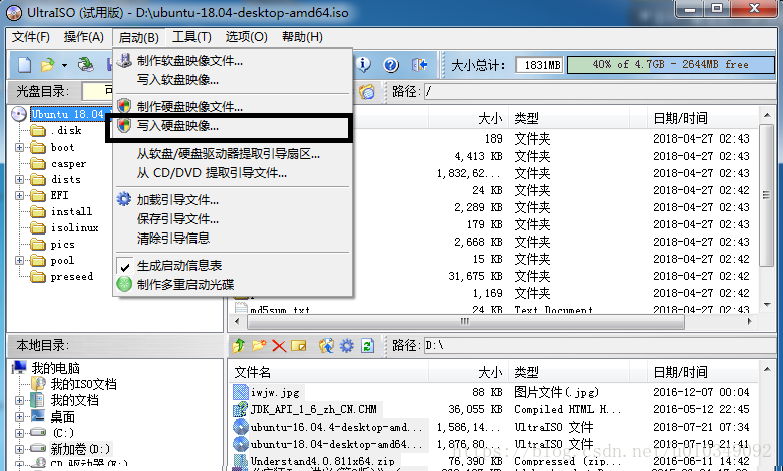Click the blue info icon in toolbar
The image size is (783, 471).
pos(364,64)
